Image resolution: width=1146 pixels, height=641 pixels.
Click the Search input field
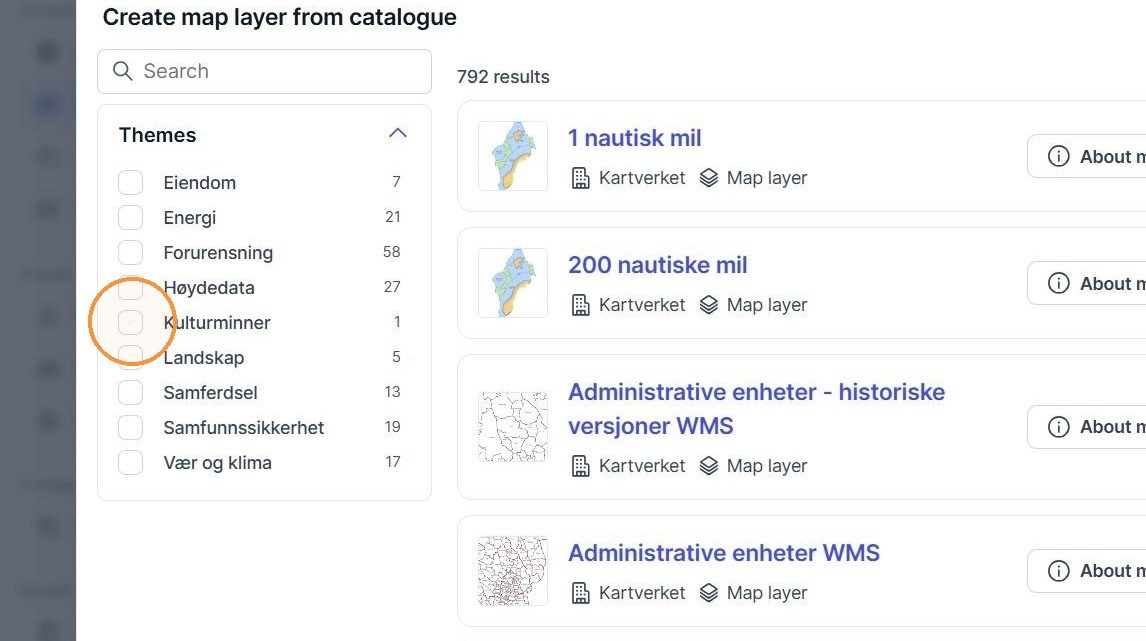click(265, 72)
